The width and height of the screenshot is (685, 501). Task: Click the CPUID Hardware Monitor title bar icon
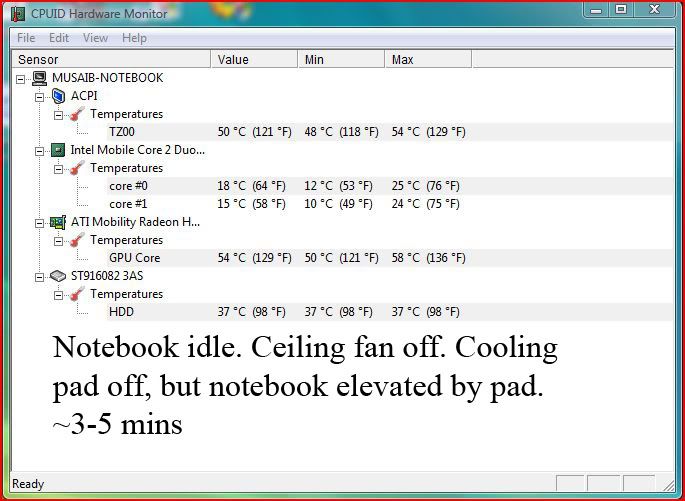click(x=17, y=14)
